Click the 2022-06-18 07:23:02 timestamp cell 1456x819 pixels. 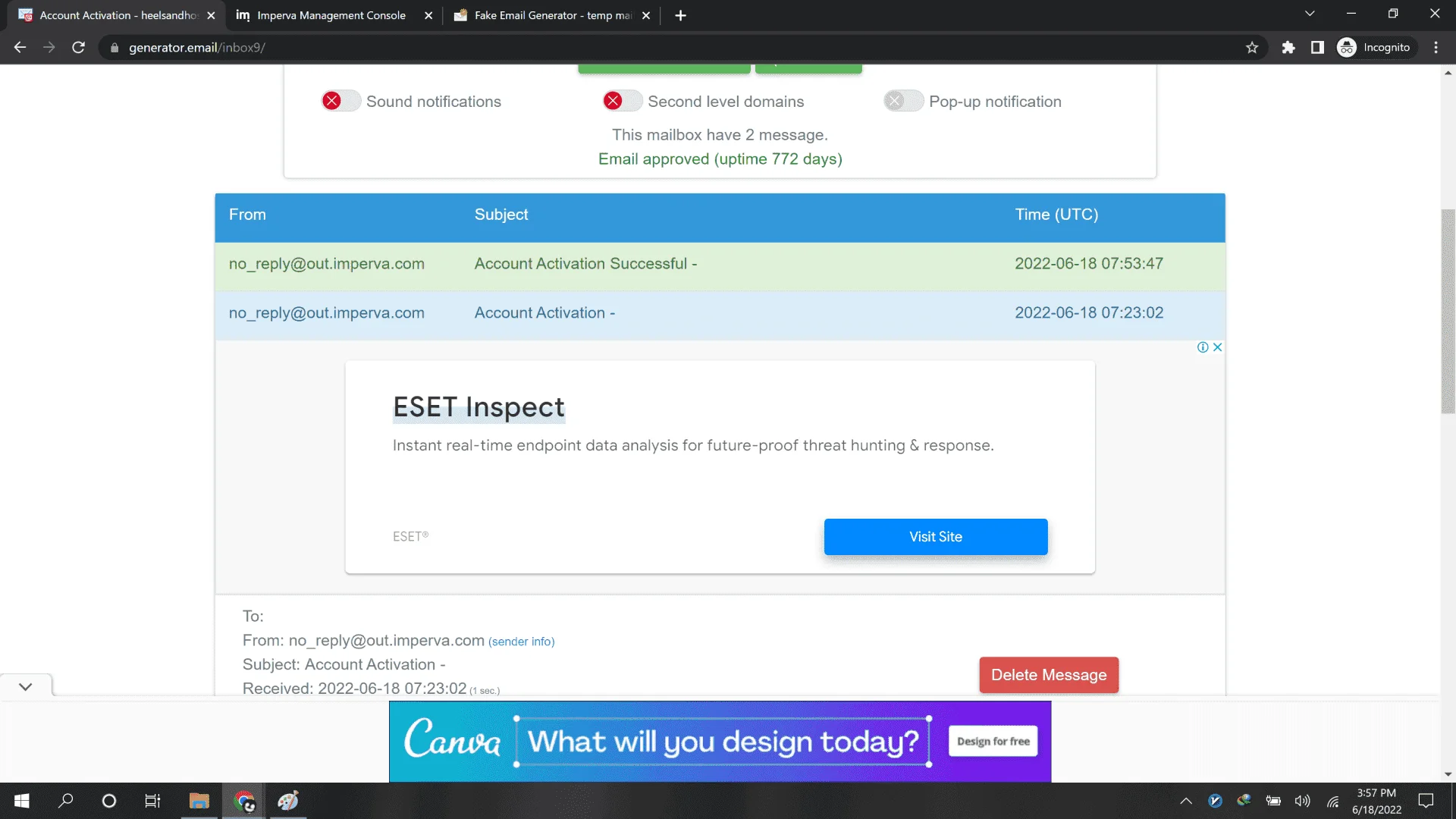(1089, 312)
